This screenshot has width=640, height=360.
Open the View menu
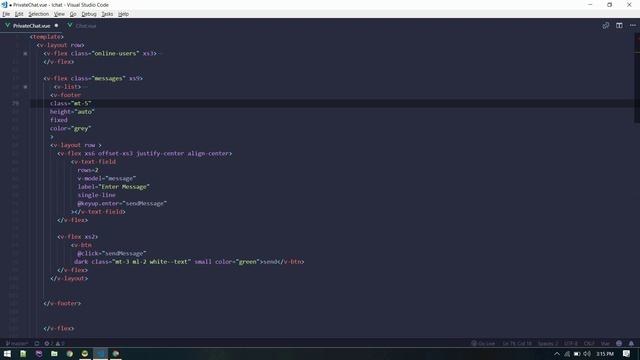click(x=59, y=14)
